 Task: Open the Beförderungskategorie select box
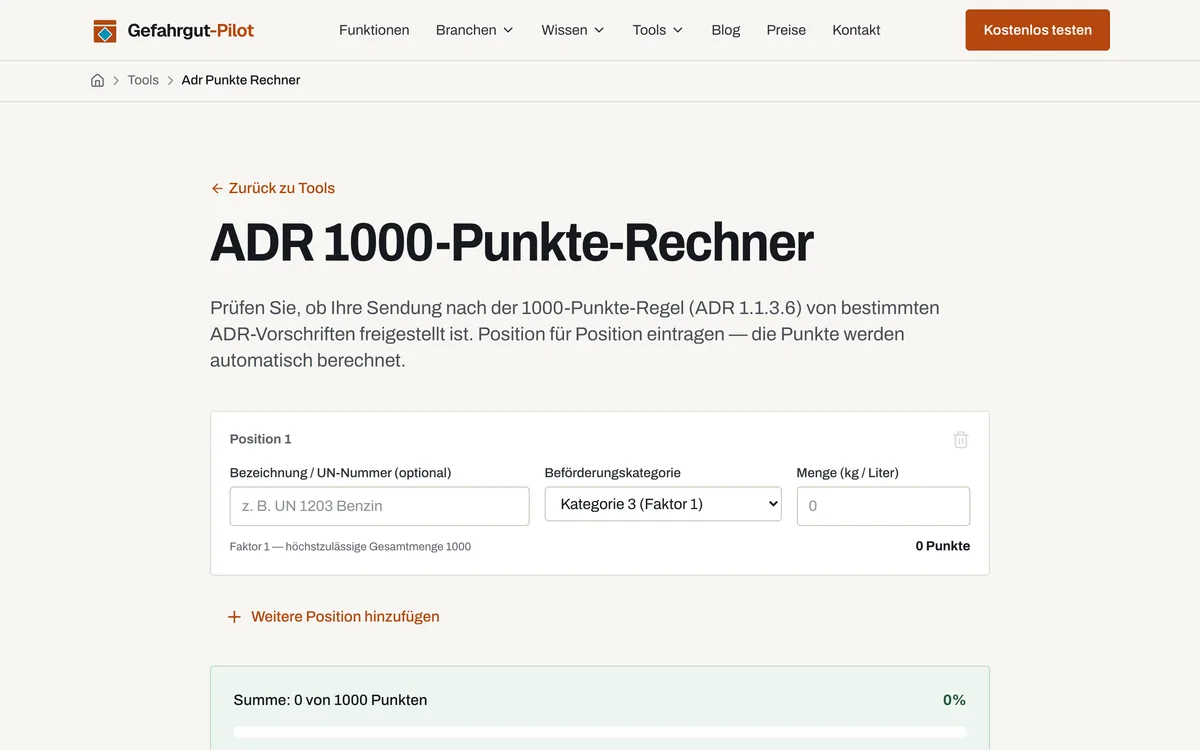(663, 504)
